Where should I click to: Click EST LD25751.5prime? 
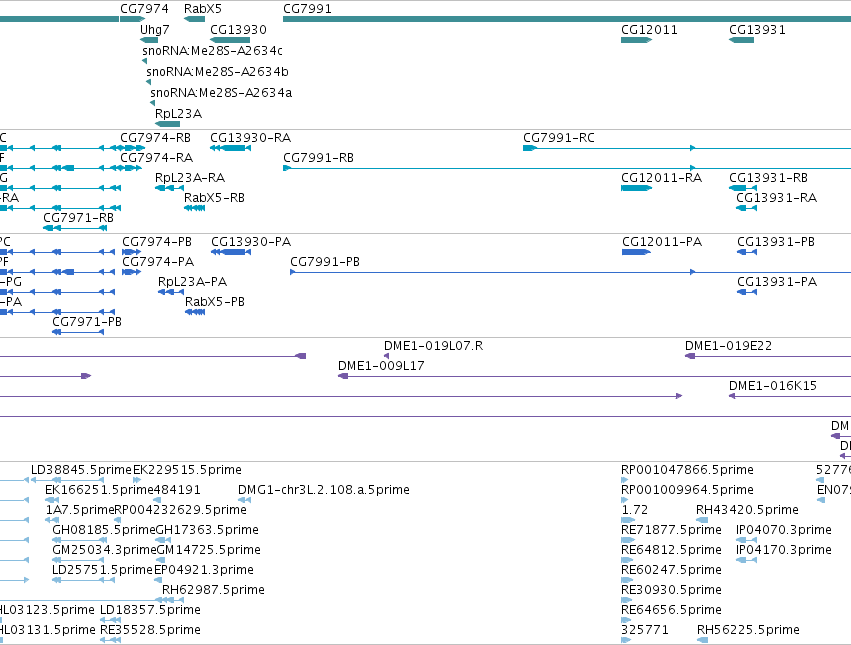(x=103, y=570)
